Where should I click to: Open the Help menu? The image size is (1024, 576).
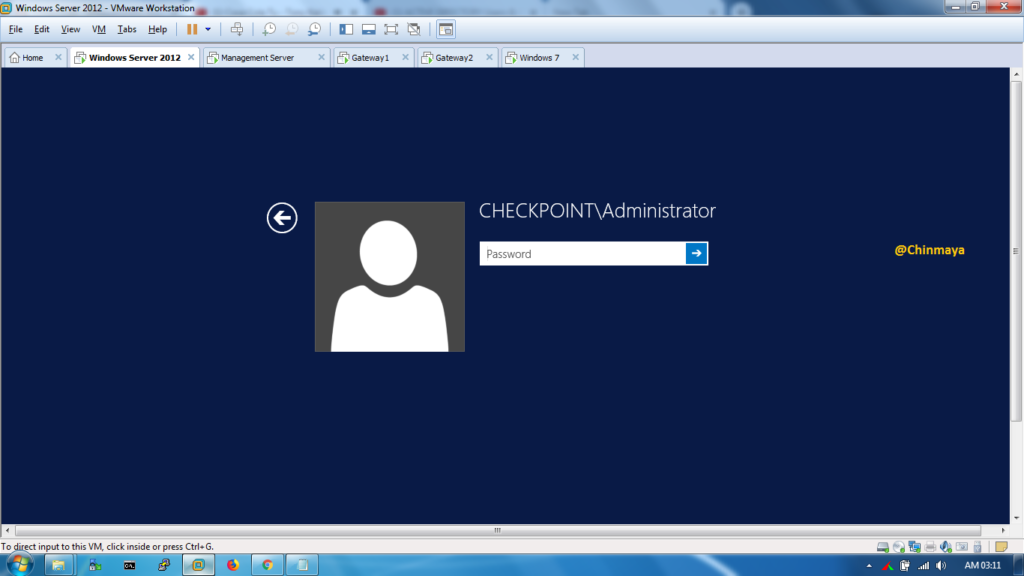coord(157,29)
